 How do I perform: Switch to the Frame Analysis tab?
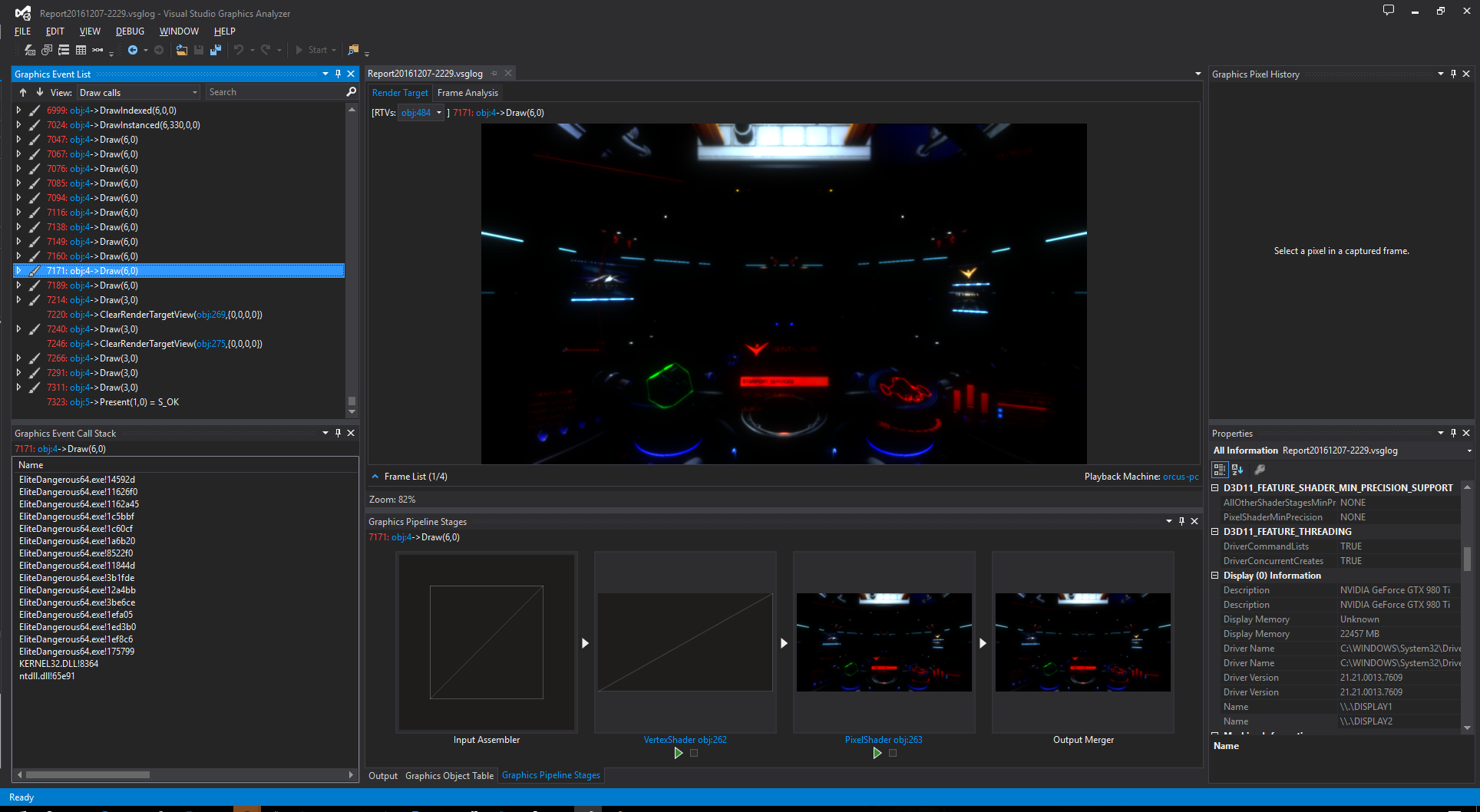[467, 93]
